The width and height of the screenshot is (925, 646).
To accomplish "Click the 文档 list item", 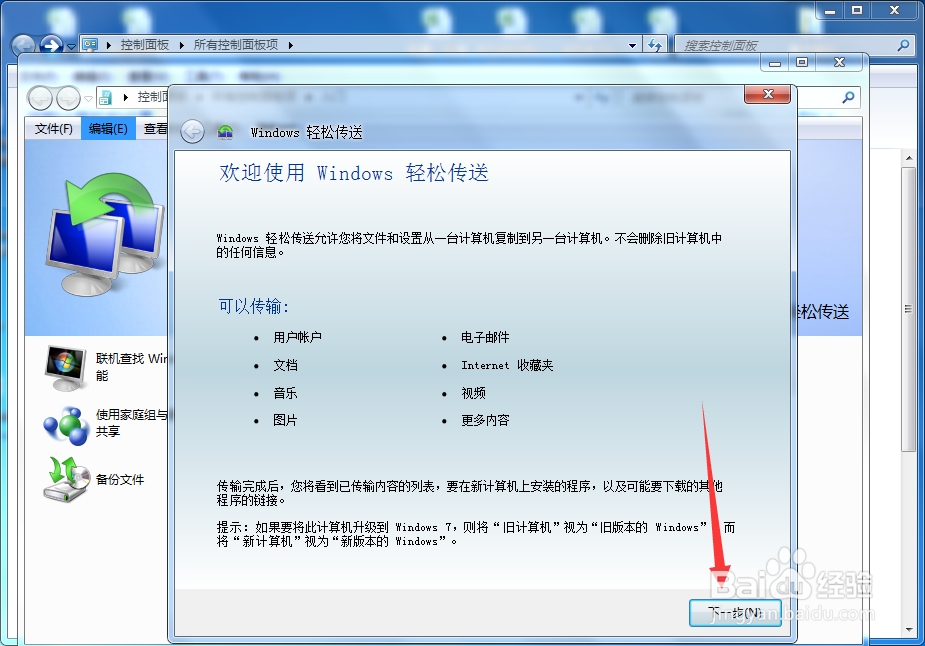I will pyautogui.click(x=286, y=365).
